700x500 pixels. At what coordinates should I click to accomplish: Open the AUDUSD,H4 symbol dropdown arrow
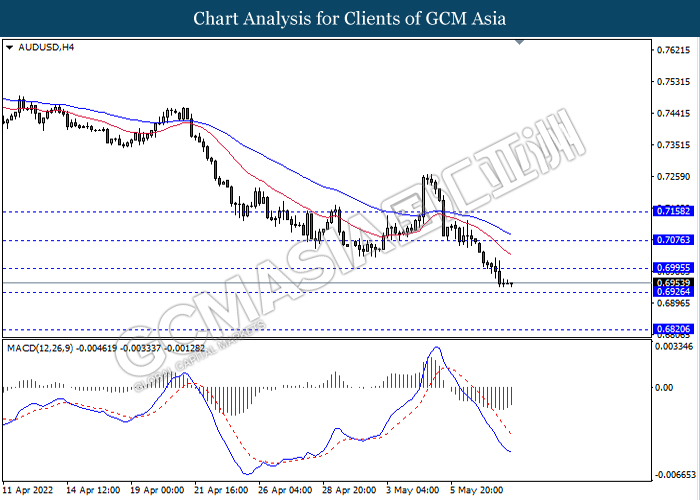tap(9, 47)
